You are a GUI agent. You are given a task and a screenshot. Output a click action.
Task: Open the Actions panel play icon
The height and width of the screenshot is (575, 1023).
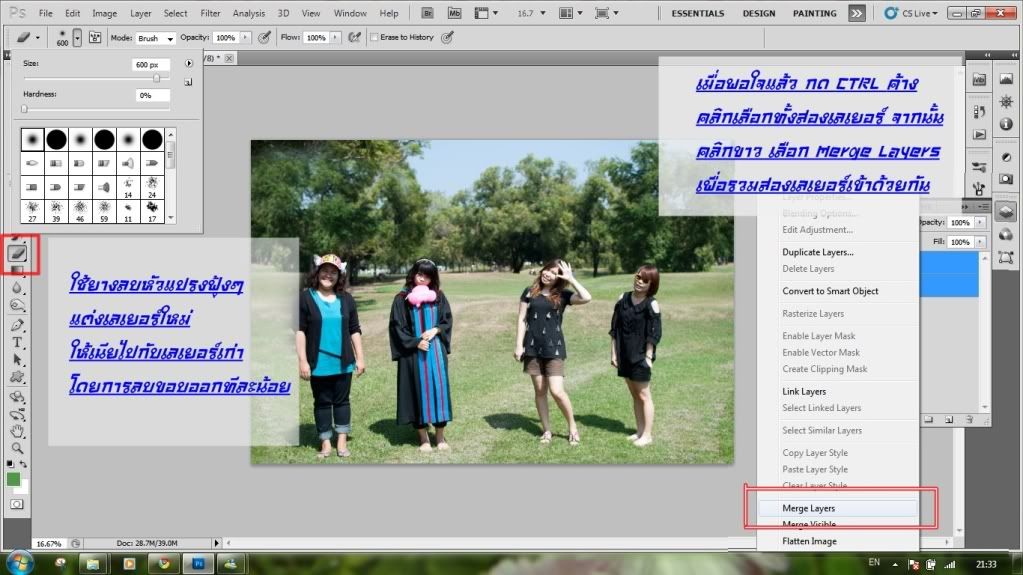[979, 134]
